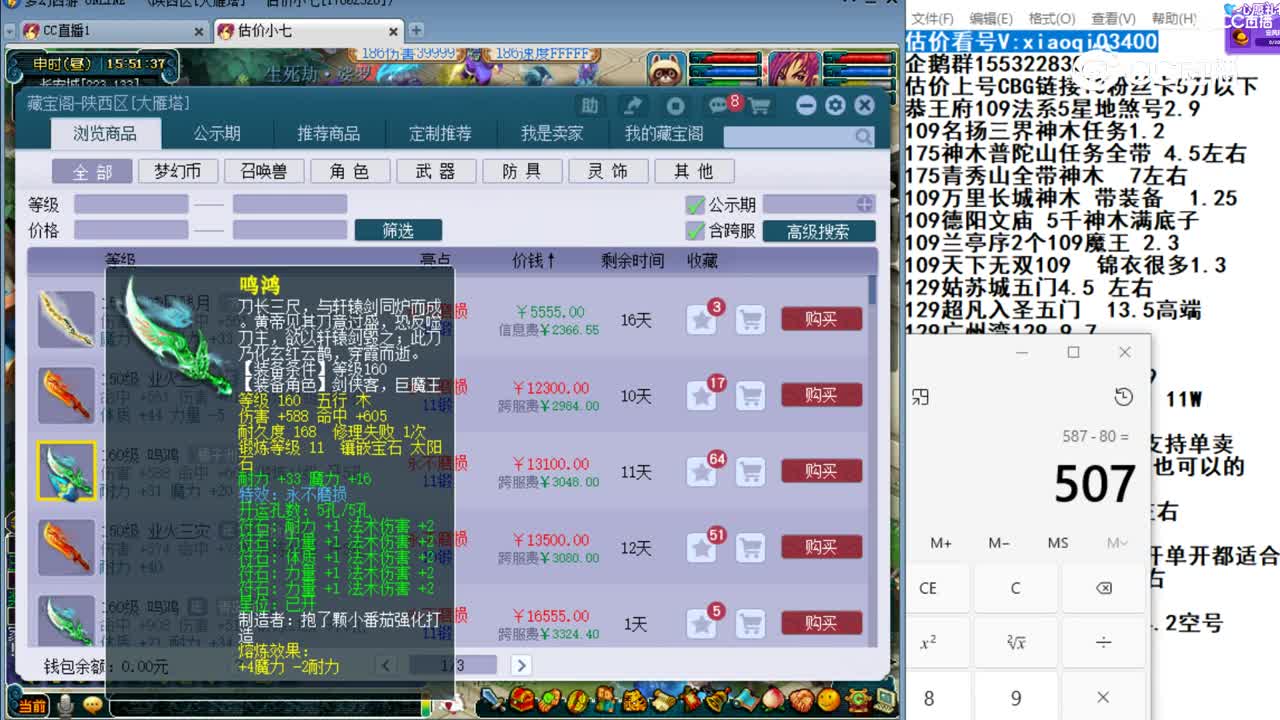
Task: Add the ¥13500.00 listing to cart
Action: point(750,547)
